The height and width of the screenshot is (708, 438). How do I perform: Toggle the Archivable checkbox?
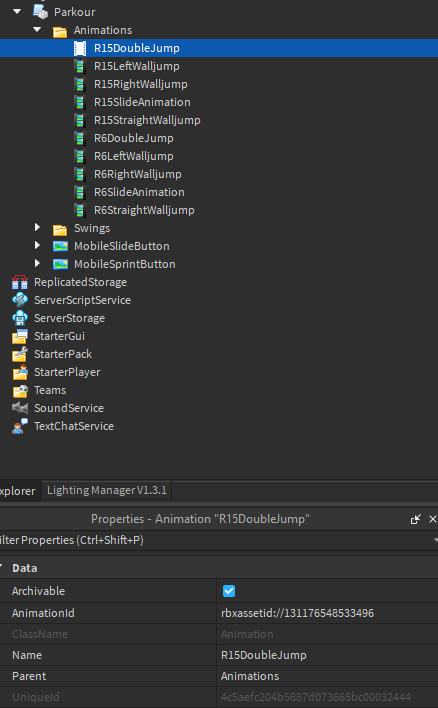point(229,591)
